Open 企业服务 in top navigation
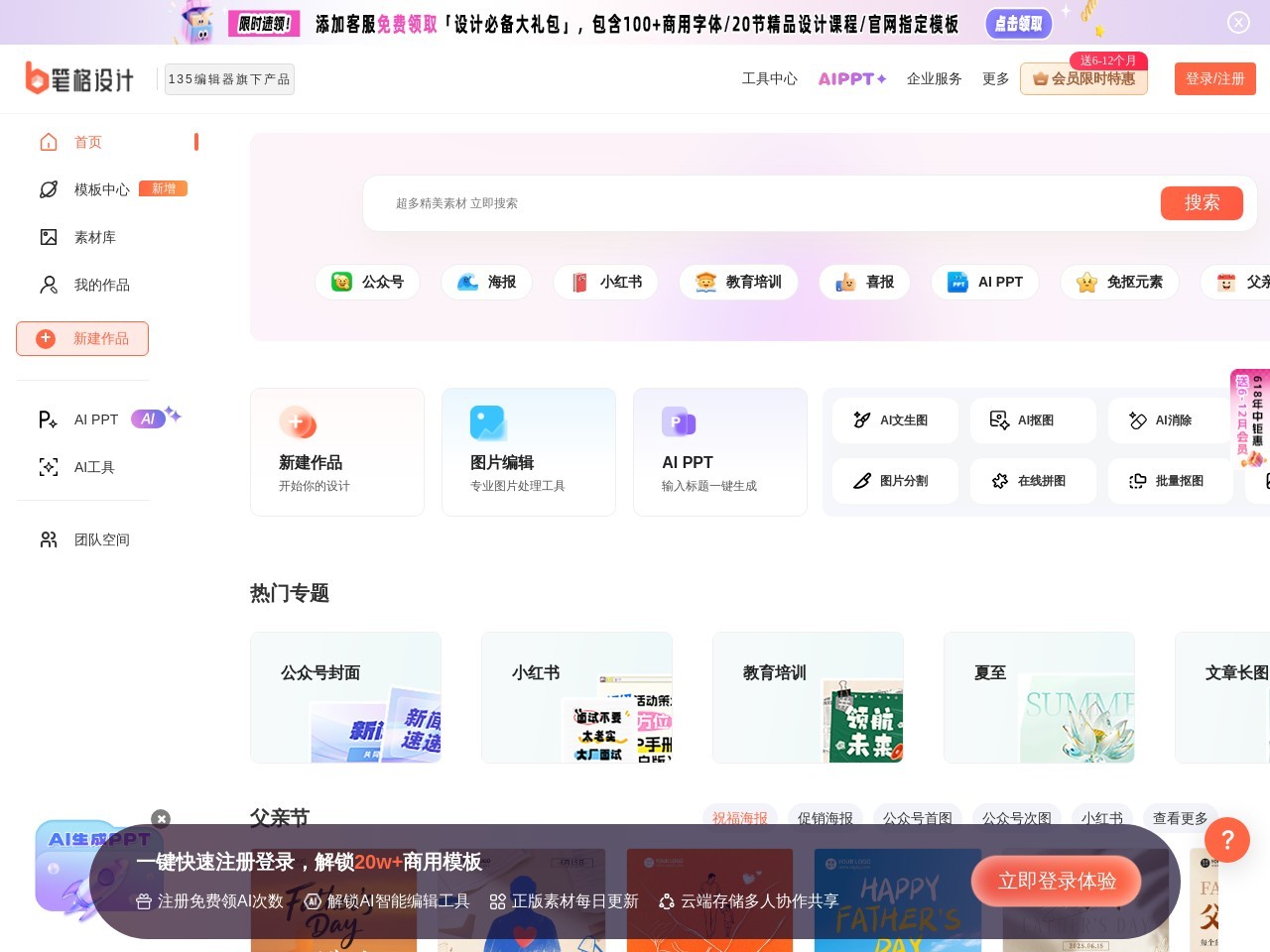 pyautogui.click(x=934, y=78)
